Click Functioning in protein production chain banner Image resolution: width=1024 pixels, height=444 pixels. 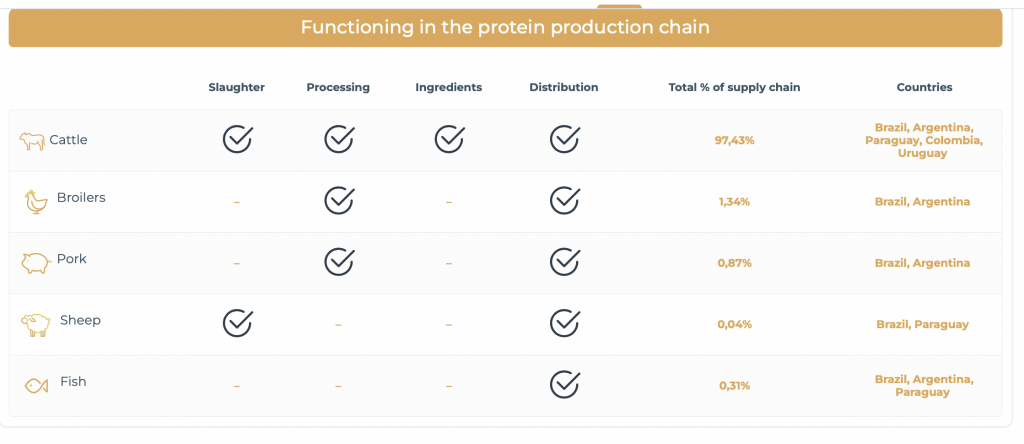click(505, 27)
